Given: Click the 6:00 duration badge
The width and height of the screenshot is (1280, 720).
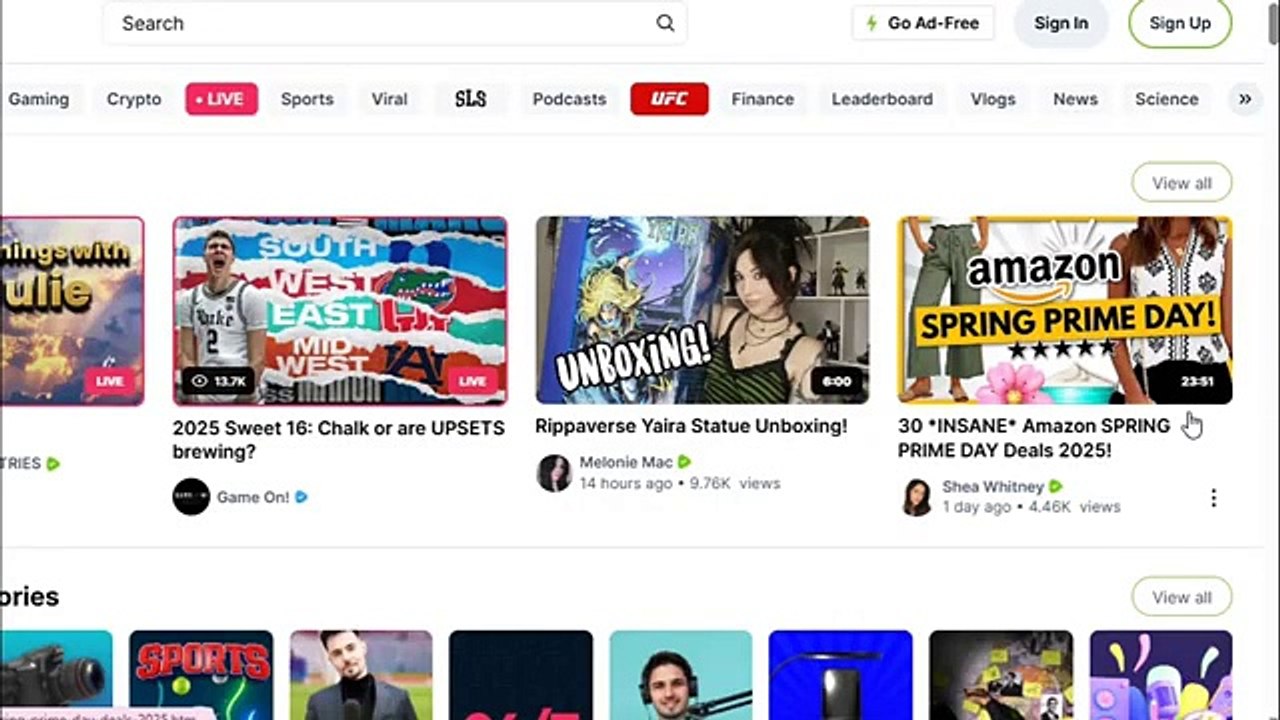Looking at the screenshot, I should point(836,381).
